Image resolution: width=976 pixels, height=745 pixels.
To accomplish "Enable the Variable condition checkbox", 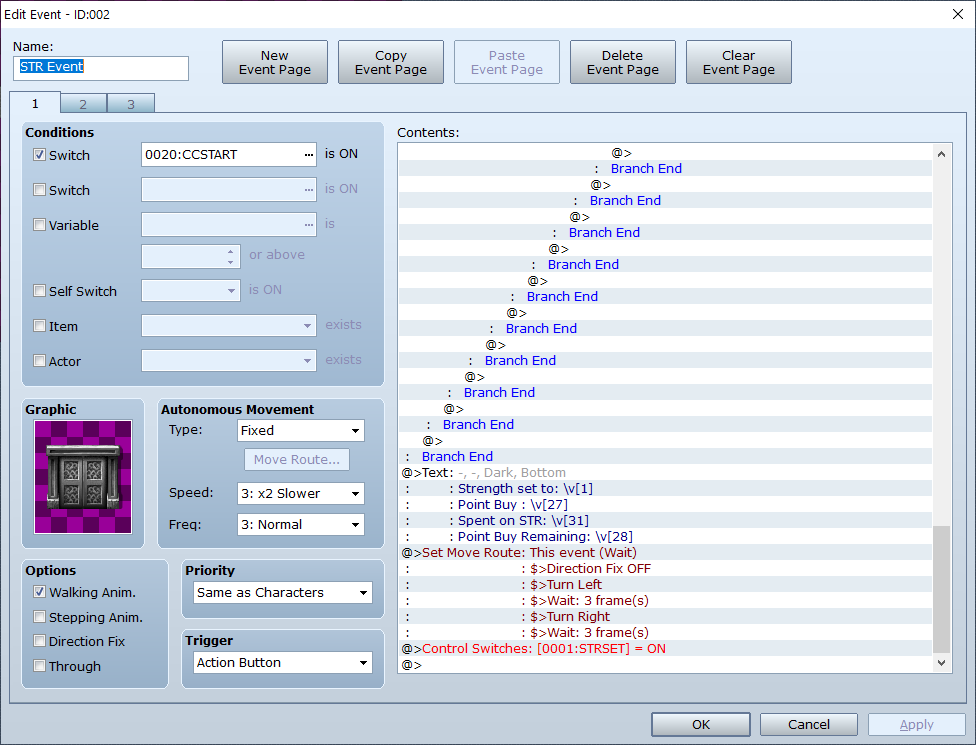I will [40, 225].
